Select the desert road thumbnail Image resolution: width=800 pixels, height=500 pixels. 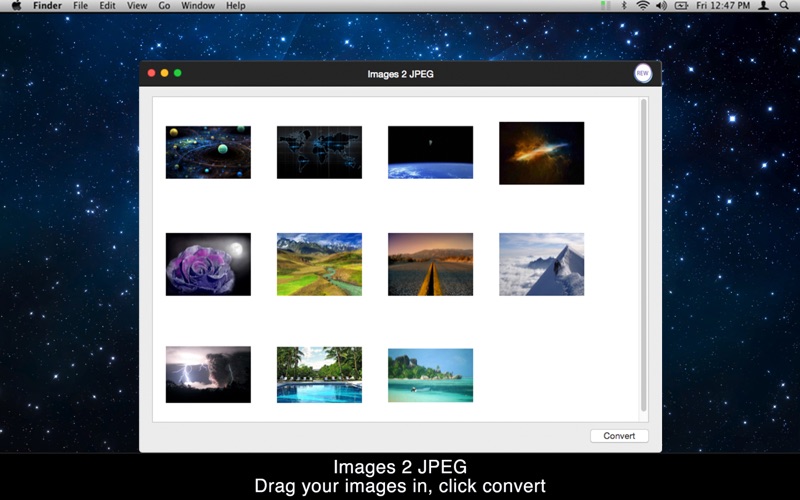(431, 264)
